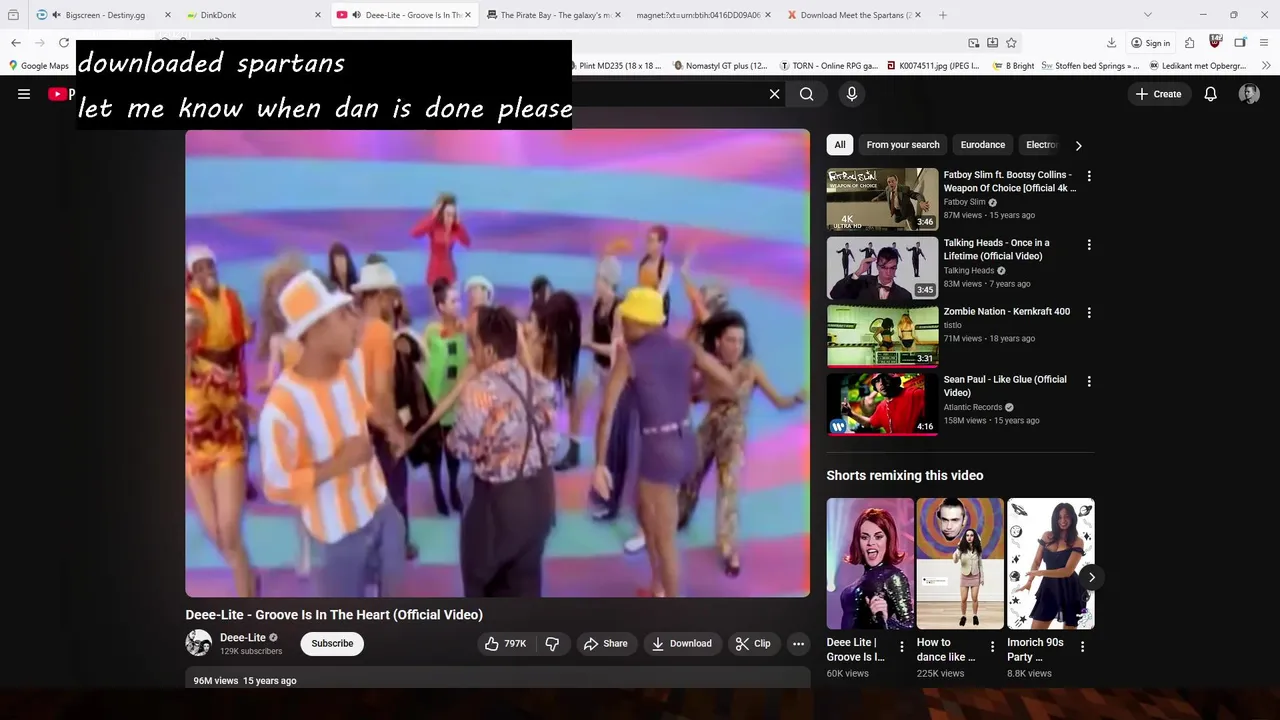Dislike the Deee-Lite video
Screen dimensions: 1280x720
tap(552, 644)
